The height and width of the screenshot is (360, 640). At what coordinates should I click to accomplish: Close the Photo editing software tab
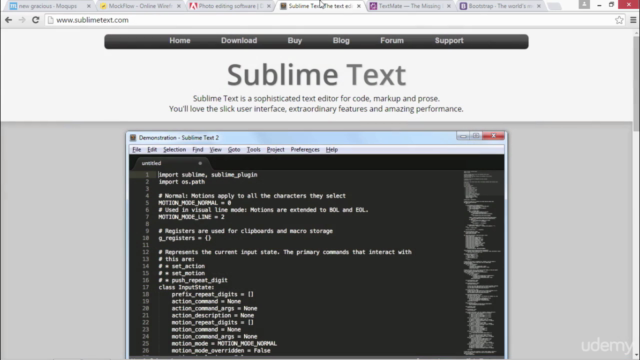269,6
